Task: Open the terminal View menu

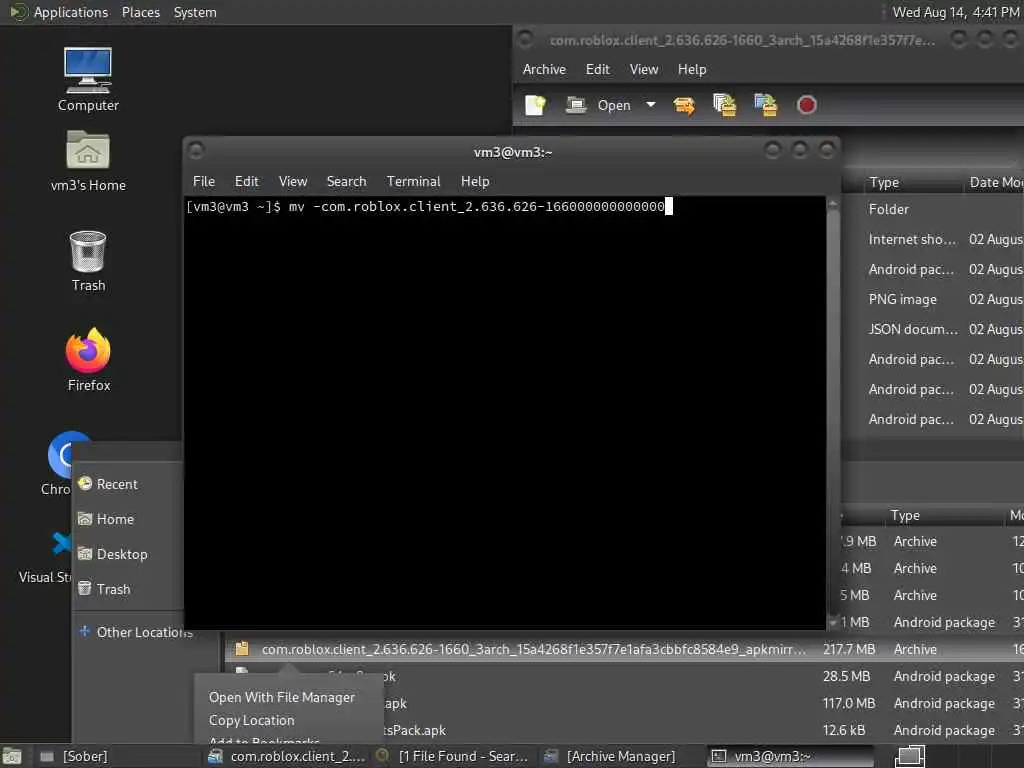Action: click(293, 181)
